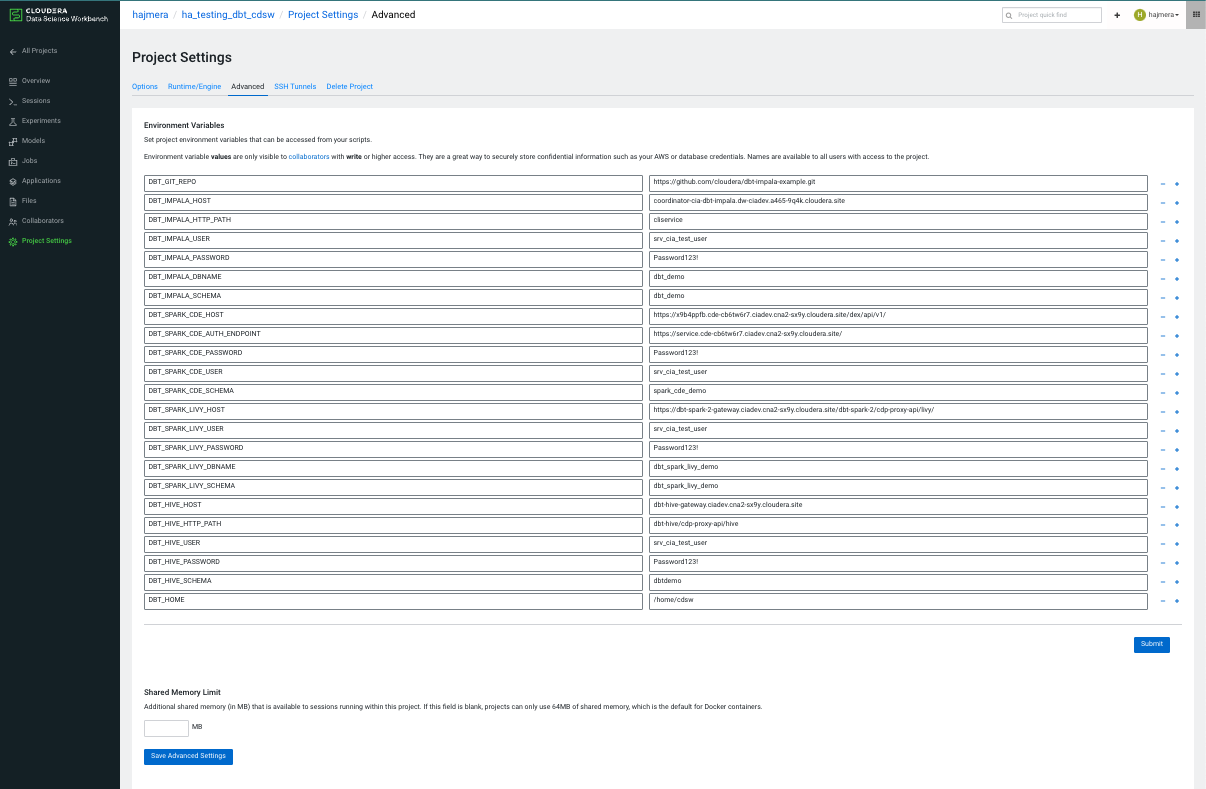
Task: Click the Experiments flask icon
Action: click(x=13, y=121)
